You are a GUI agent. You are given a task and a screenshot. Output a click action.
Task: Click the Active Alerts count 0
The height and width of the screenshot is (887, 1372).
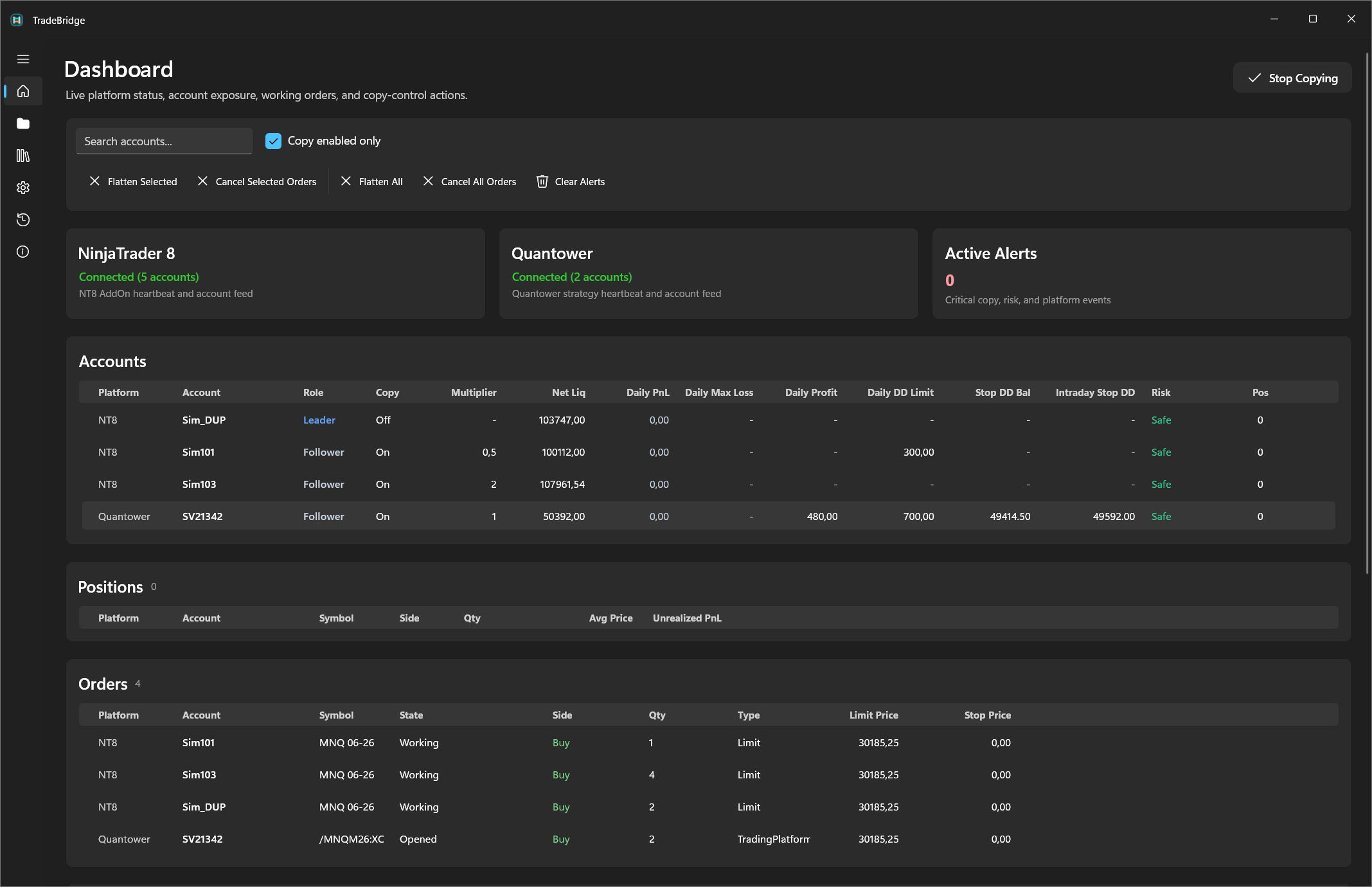pos(950,280)
